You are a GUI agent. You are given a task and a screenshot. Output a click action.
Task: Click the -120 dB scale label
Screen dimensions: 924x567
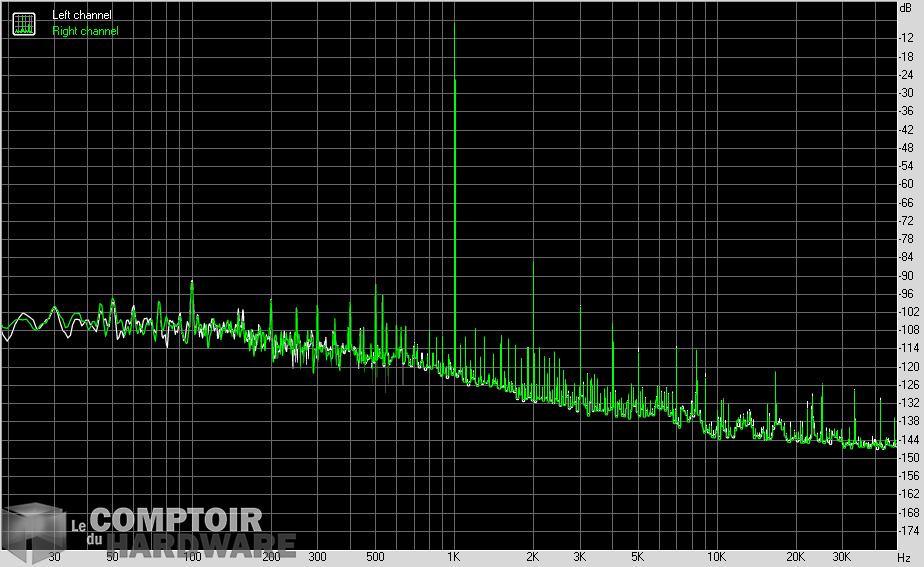906,366
